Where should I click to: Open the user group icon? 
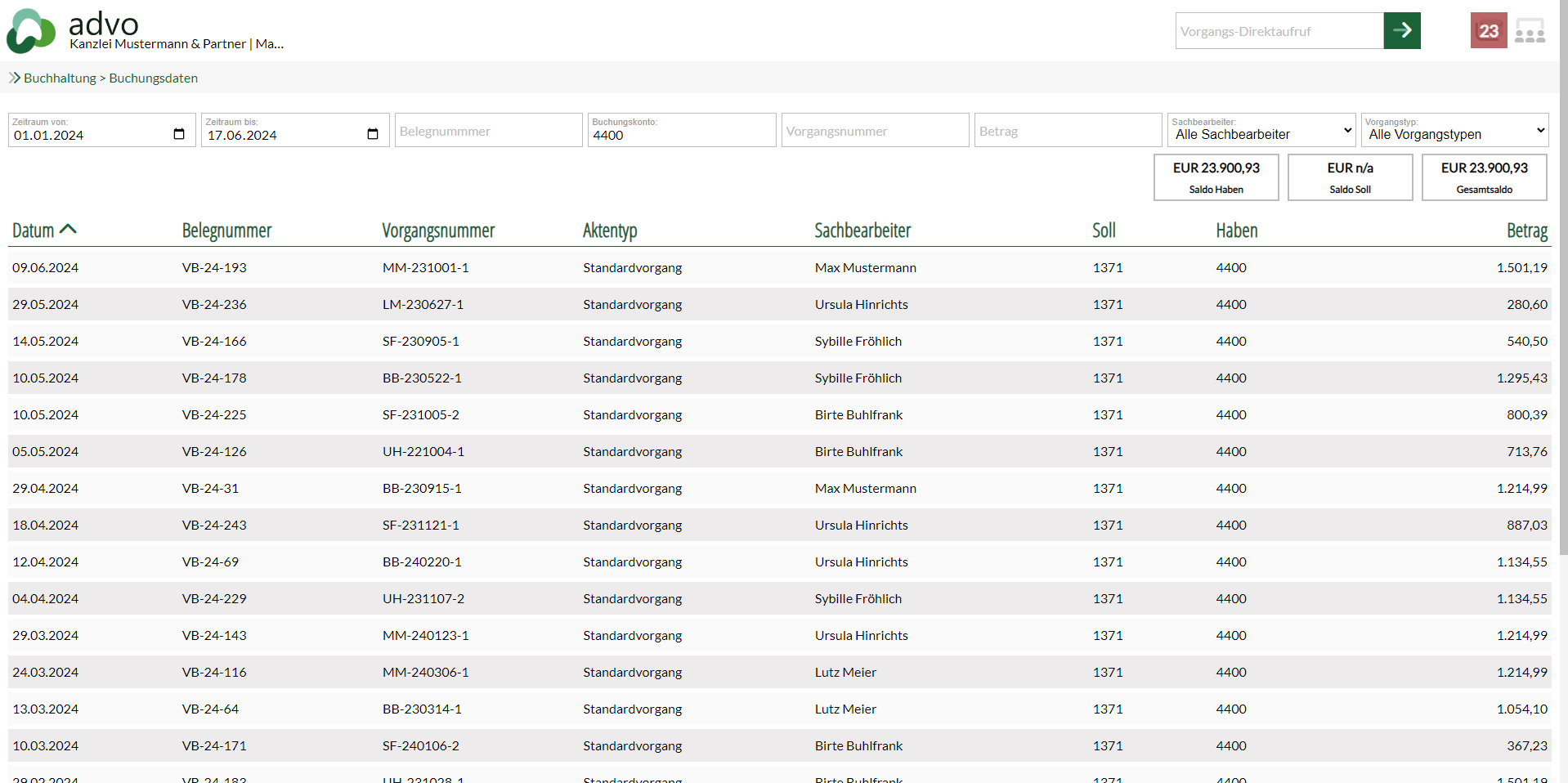coord(1529,31)
